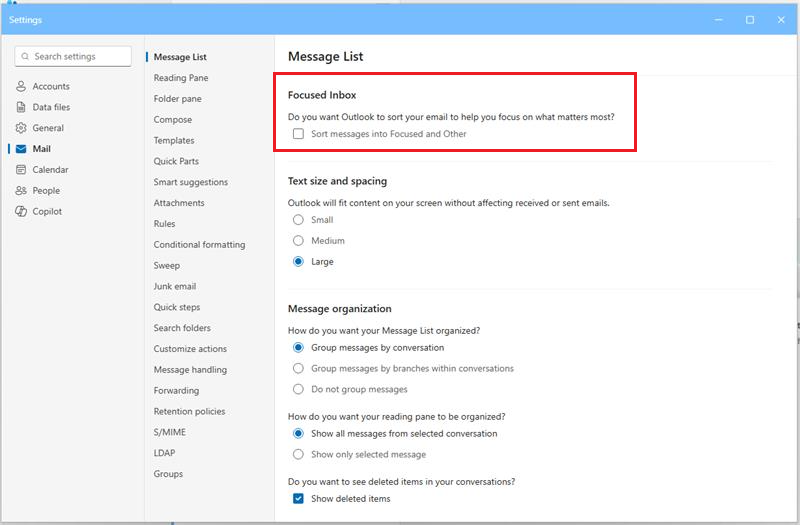Go to General settings category

tap(48, 128)
